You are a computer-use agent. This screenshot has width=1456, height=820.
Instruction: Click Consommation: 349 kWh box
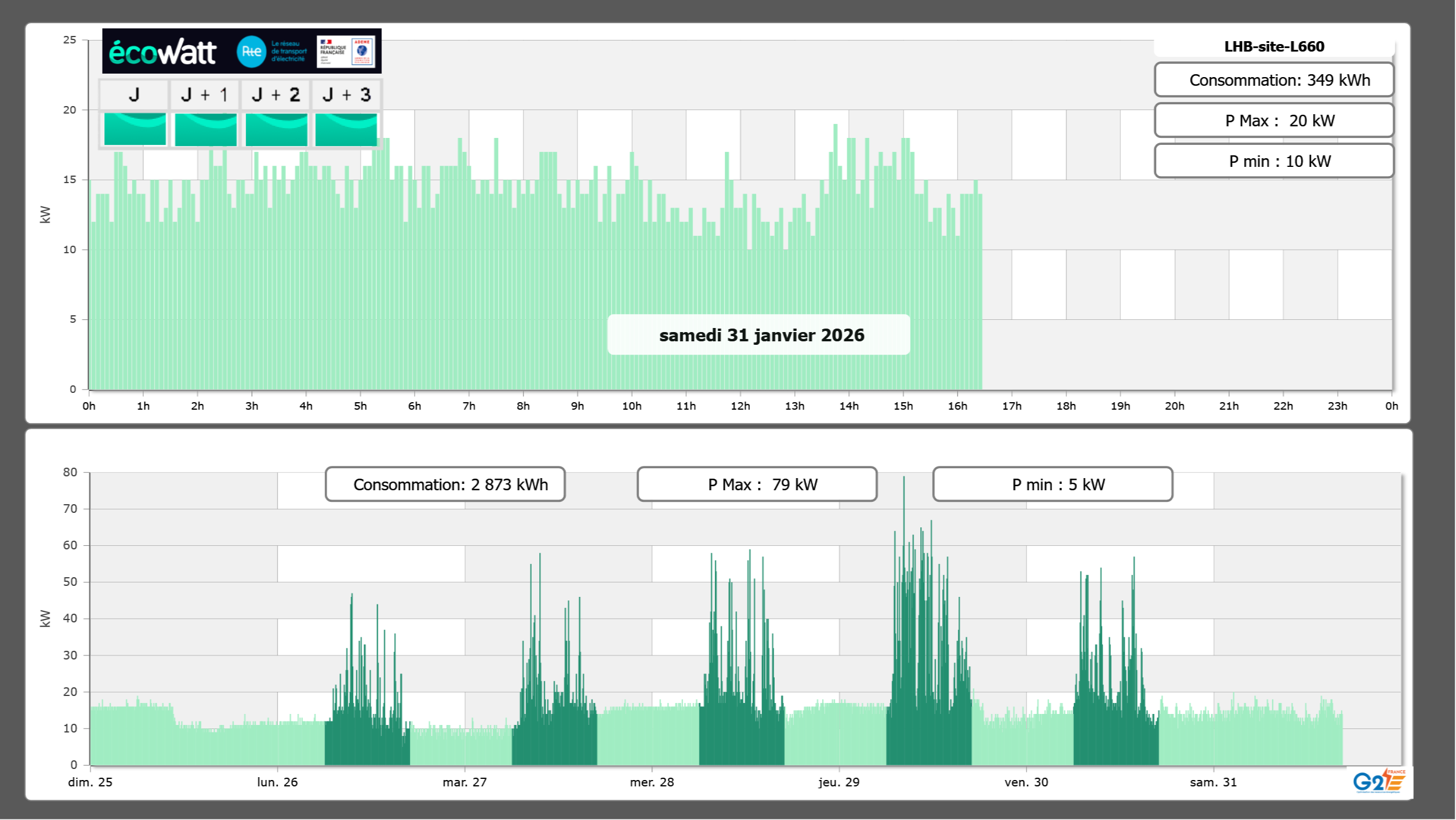coord(1274,80)
